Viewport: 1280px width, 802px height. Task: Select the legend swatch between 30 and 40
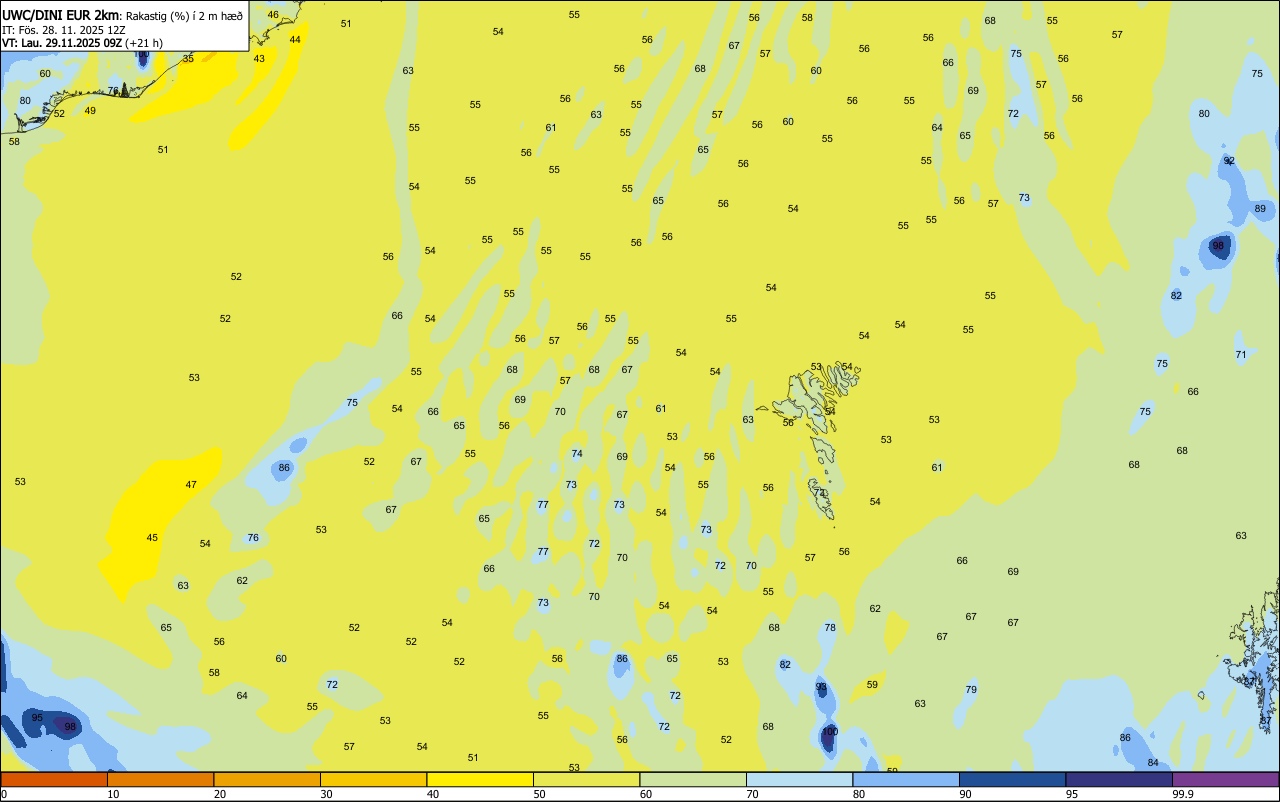[373, 779]
